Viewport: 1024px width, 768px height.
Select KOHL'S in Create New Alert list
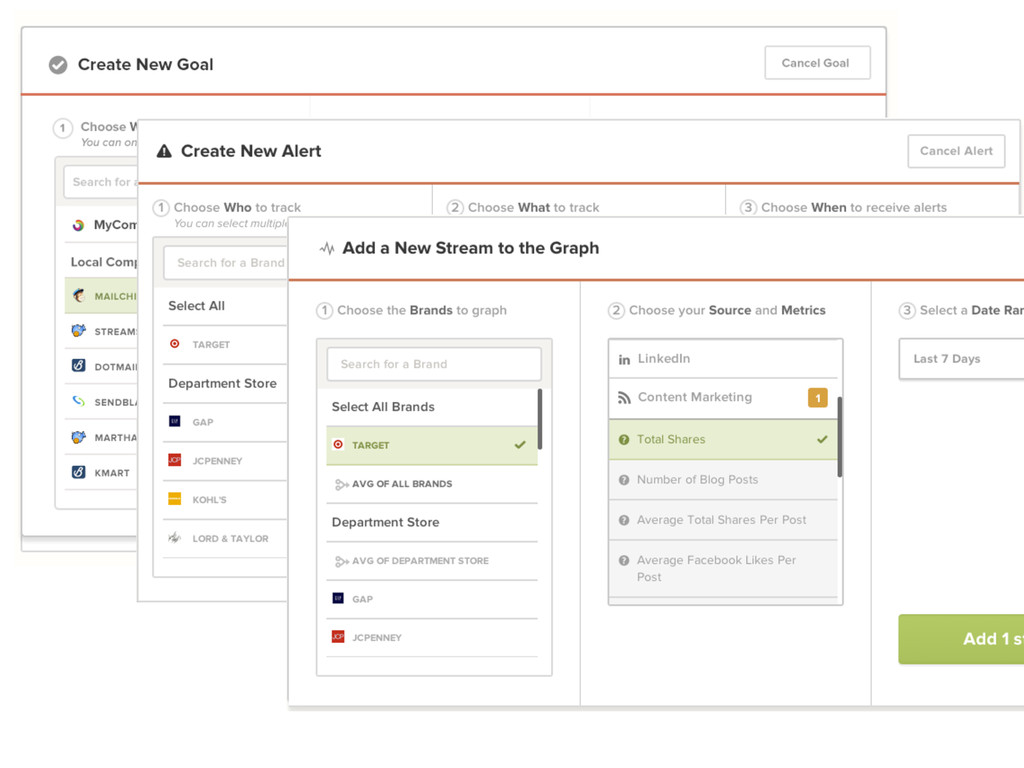tap(224, 500)
